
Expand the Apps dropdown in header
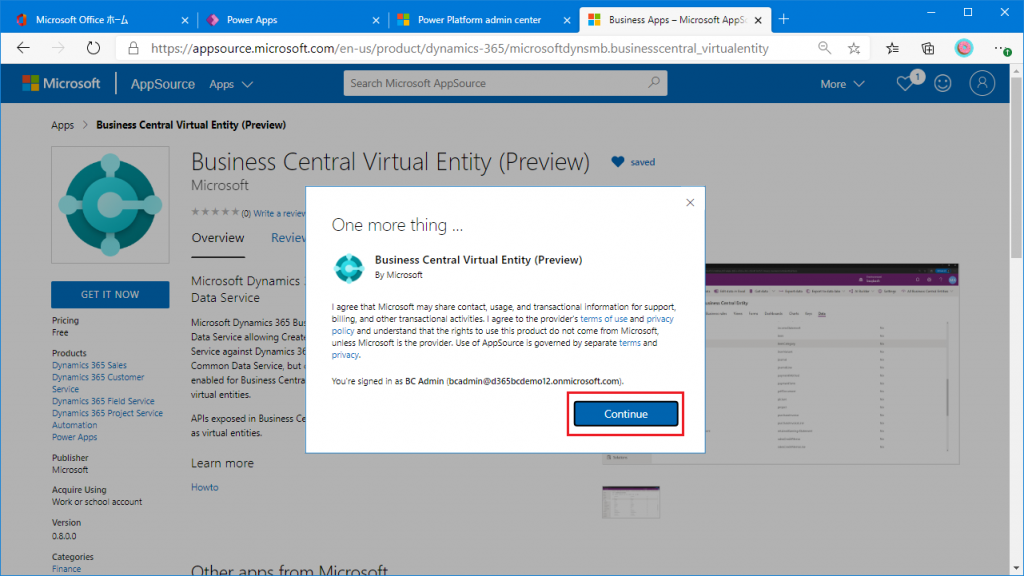tap(231, 84)
